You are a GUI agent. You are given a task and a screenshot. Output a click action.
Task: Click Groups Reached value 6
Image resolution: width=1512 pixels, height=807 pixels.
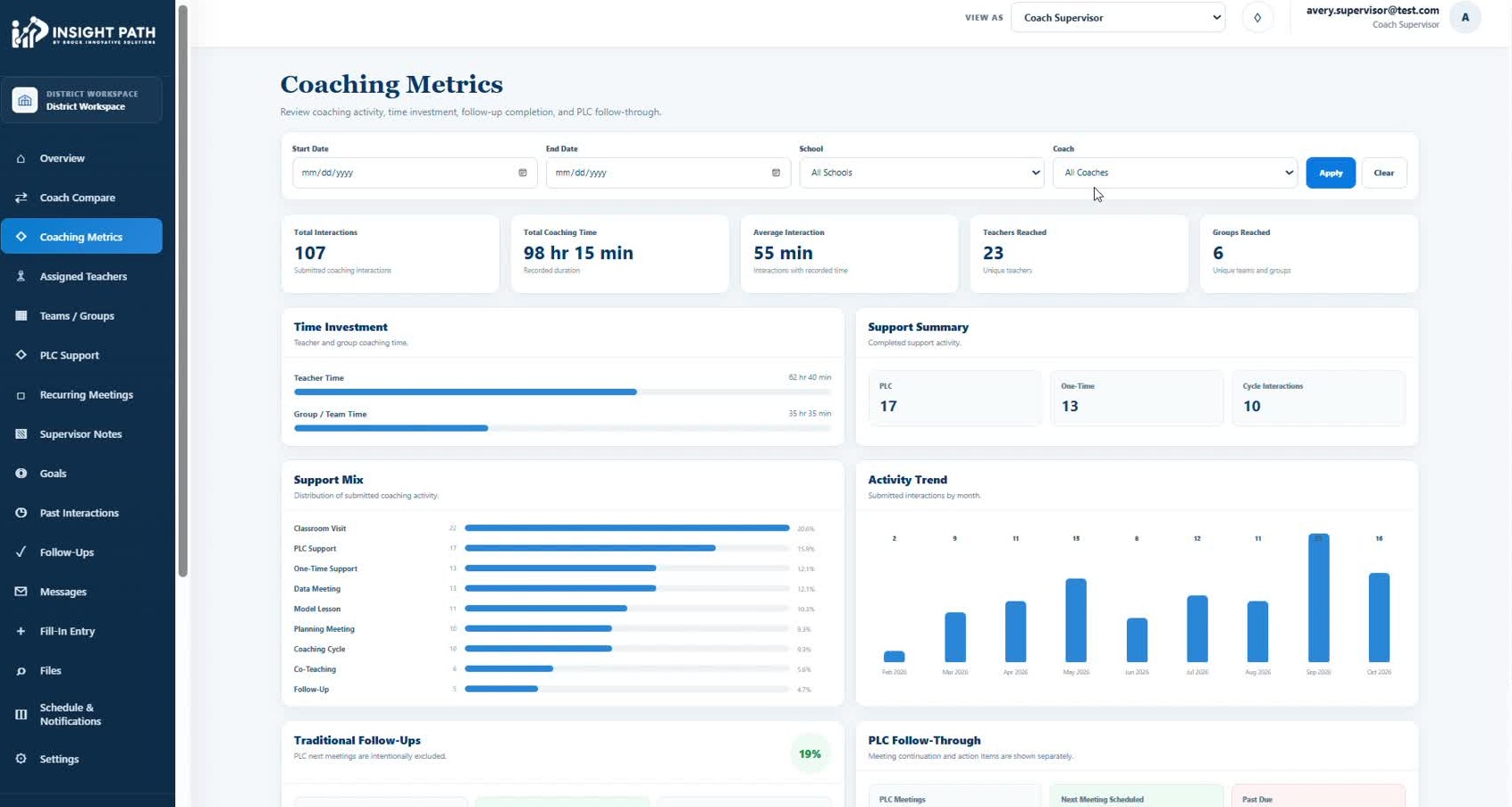coord(1218,253)
